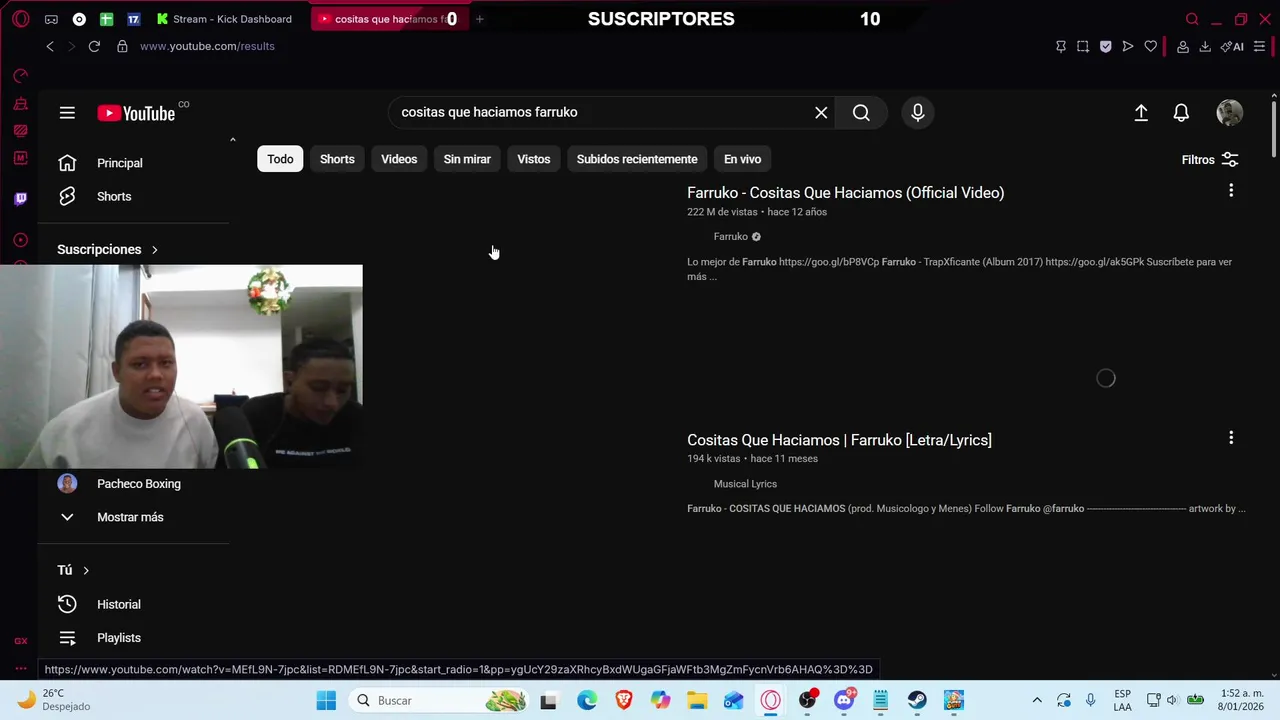Viewport: 1280px width, 720px height.
Task: Reload the page
Action: tap(94, 46)
